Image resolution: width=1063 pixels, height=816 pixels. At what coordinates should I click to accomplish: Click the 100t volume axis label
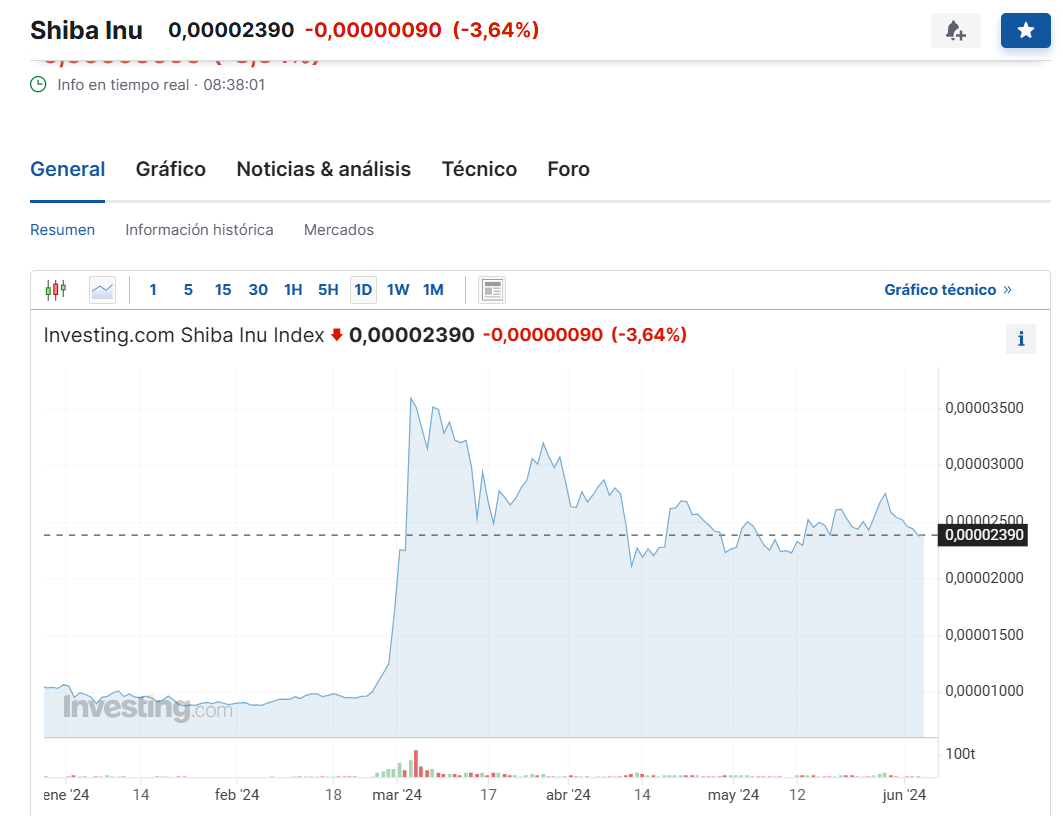960,754
